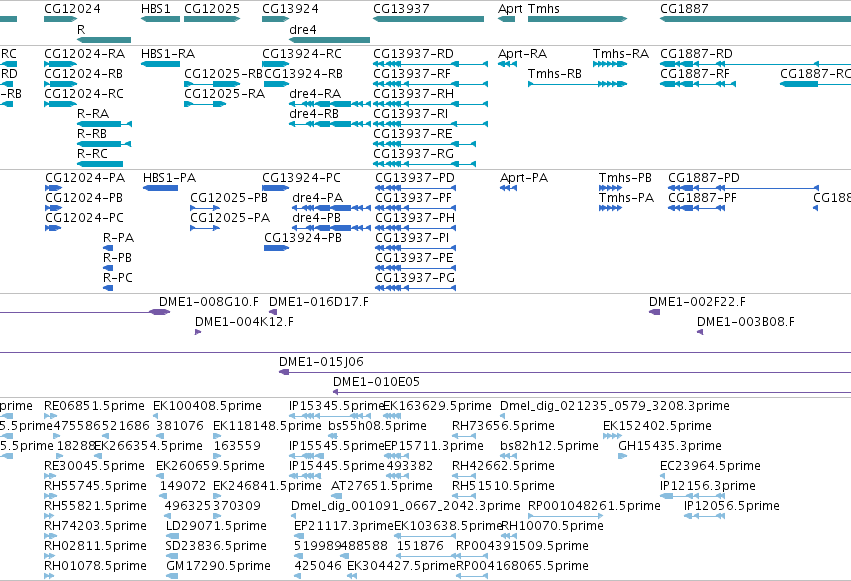
Task: Click transcript R-RC
Action: click(92, 155)
